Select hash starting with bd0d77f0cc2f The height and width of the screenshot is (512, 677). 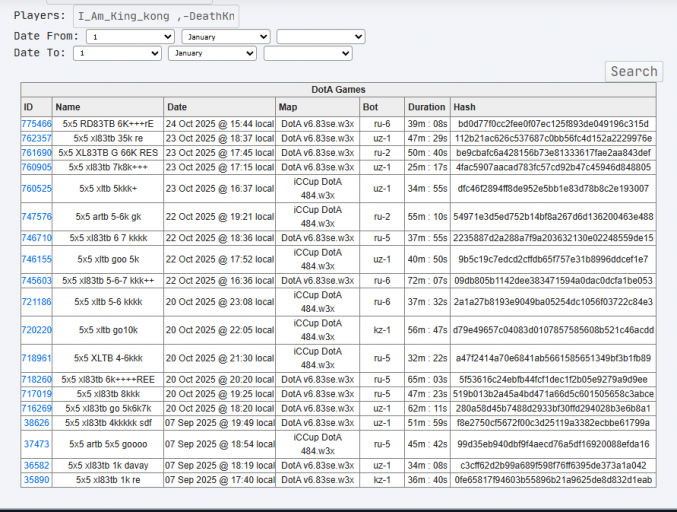click(553, 124)
